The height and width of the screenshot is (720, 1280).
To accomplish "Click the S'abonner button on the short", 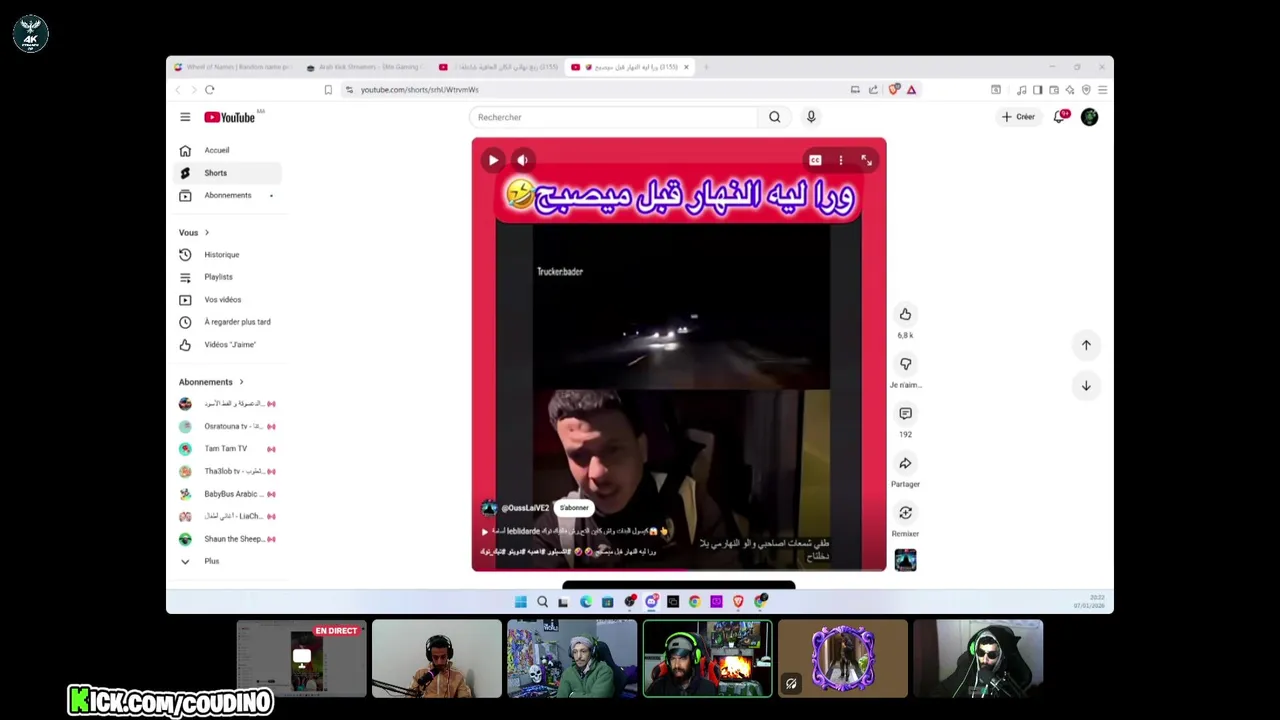I will (x=574, y=508).
